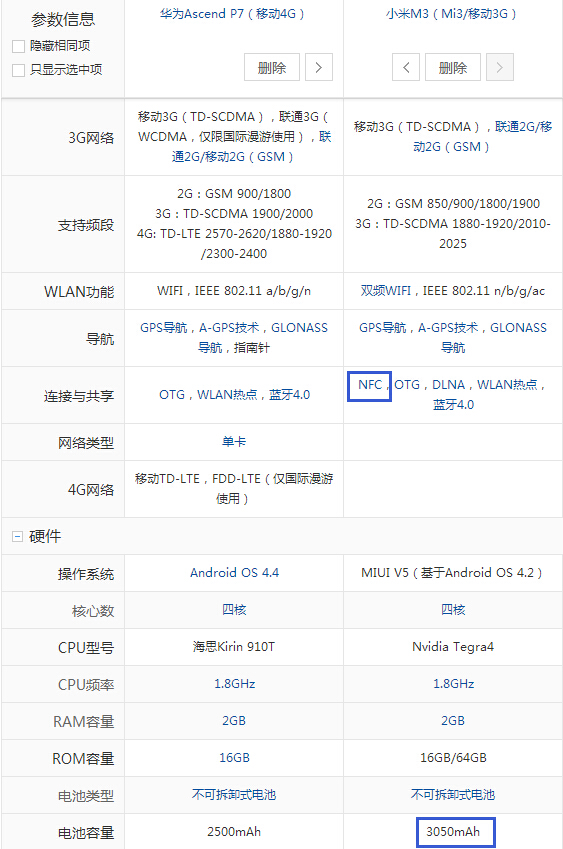
Task: Select the 操作系统 row label
Action: [86, 574]
